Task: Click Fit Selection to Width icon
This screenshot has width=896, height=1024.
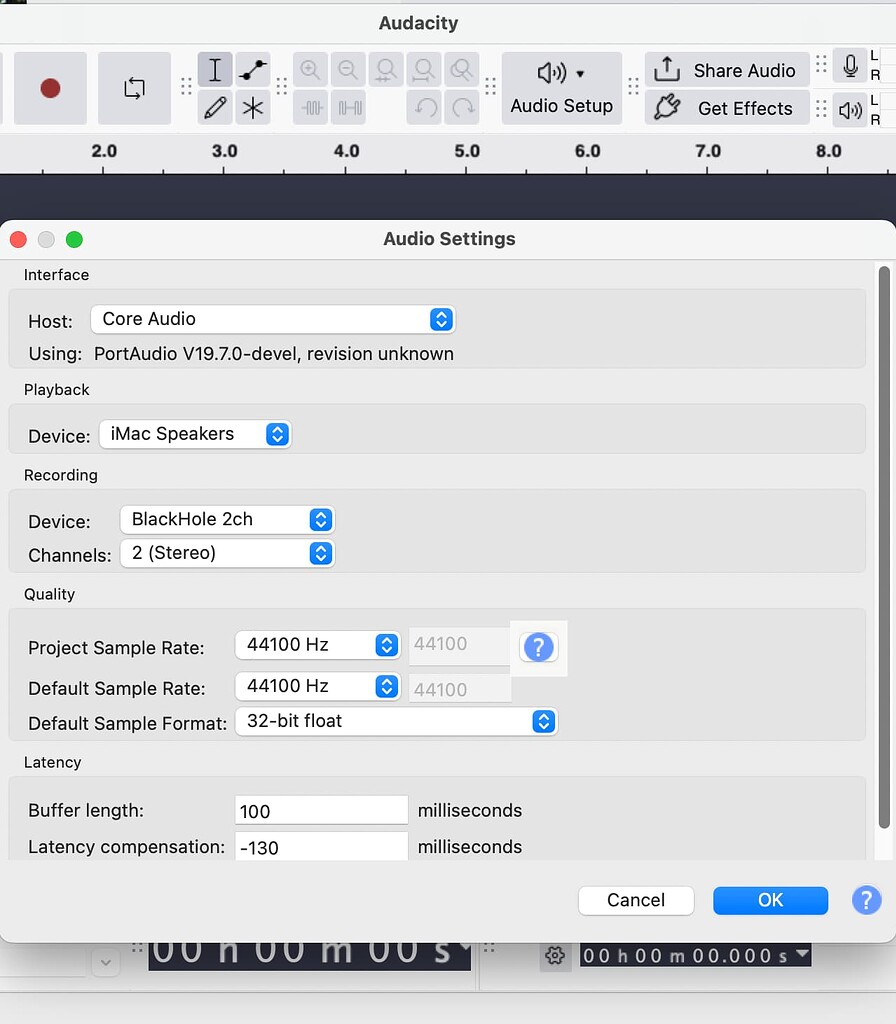Action: (386, 70)
